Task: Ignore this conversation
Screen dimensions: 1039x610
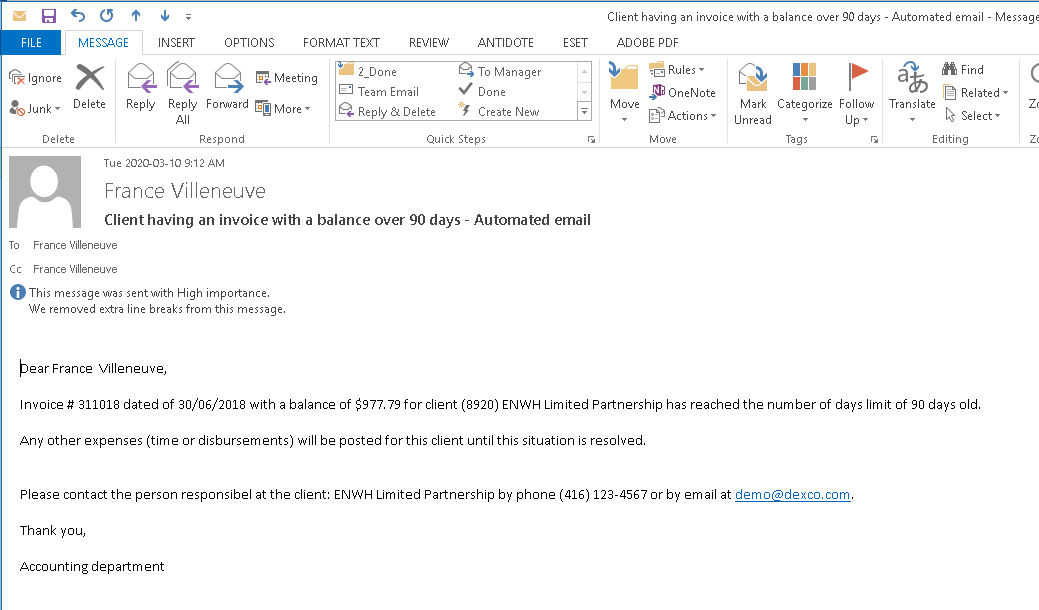Action: 36,78
